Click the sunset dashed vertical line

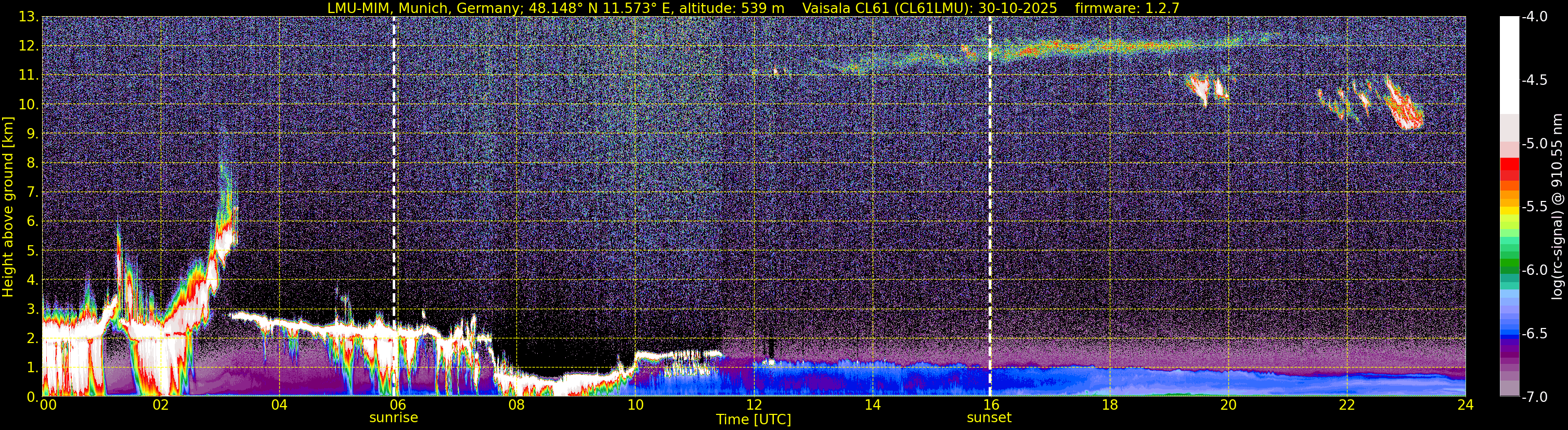click(990, 206)
